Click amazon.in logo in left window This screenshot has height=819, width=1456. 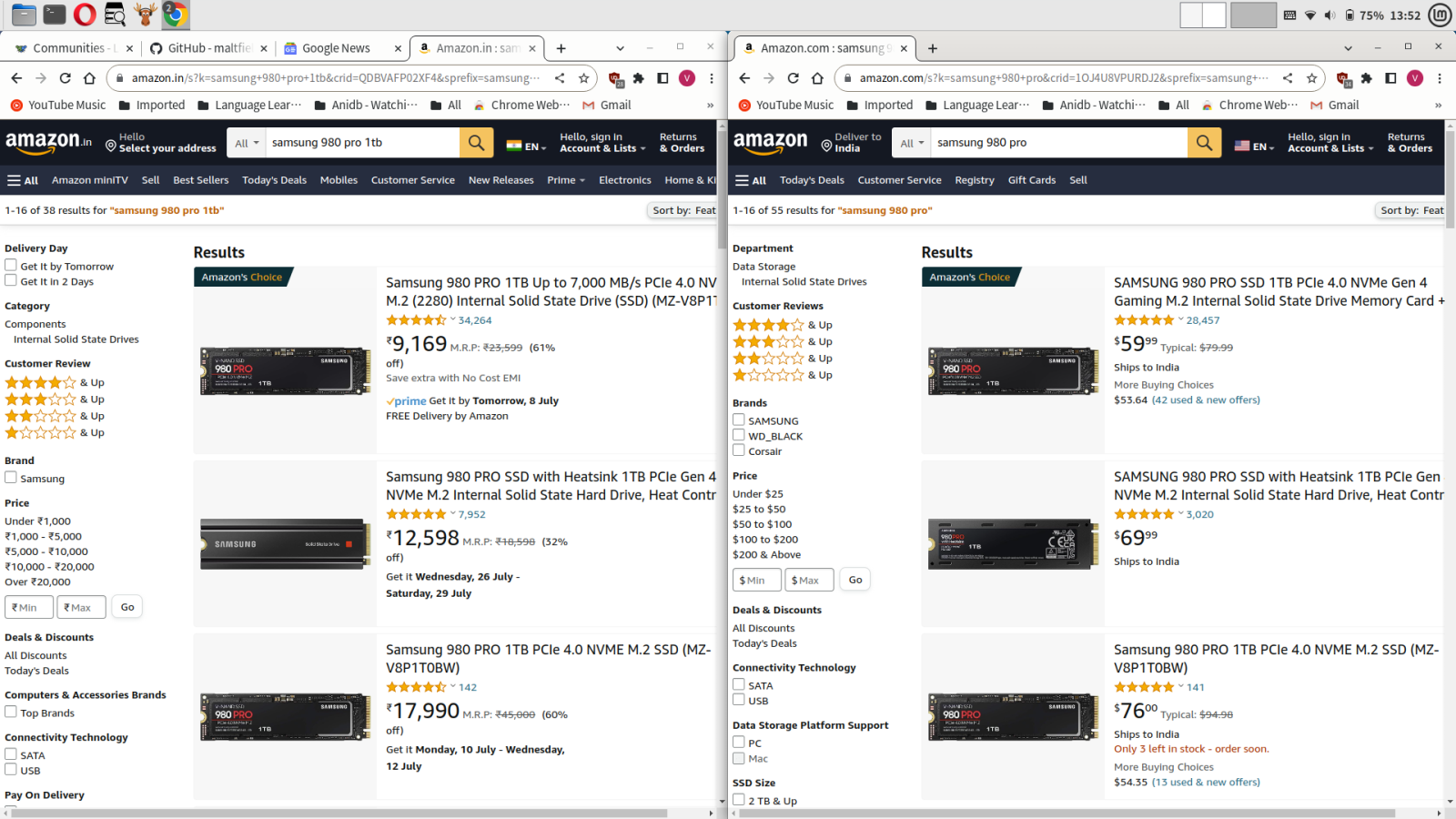48,142
